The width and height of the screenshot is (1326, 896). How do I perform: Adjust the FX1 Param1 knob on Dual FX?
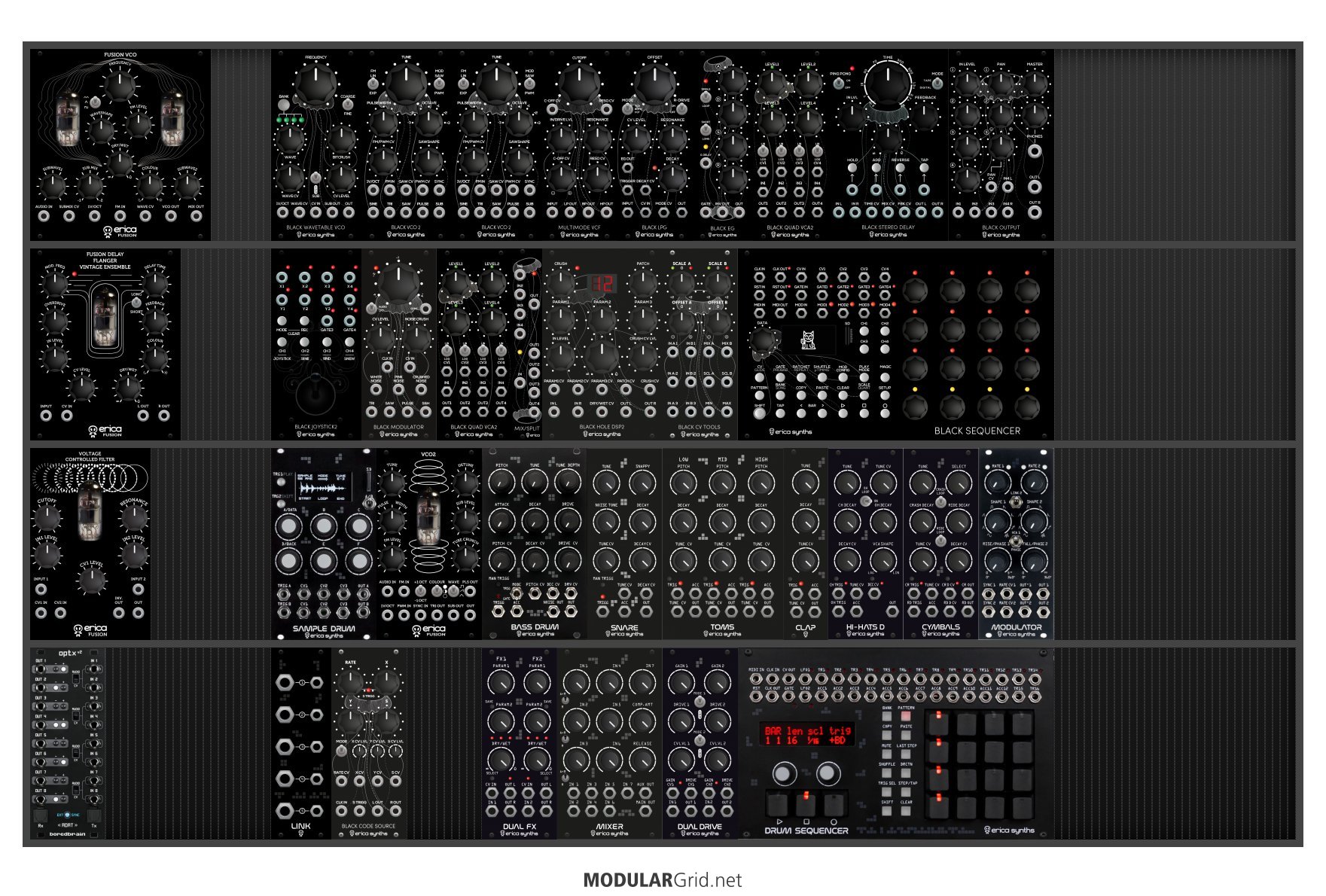click(501, 682)
